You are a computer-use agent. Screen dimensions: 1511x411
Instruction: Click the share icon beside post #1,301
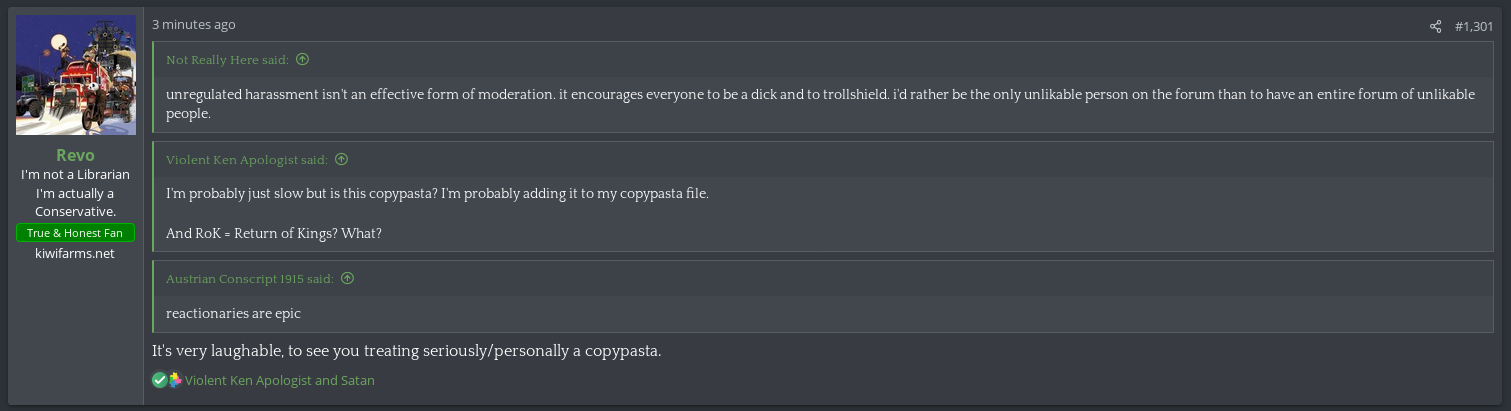tap(1436, 26)
